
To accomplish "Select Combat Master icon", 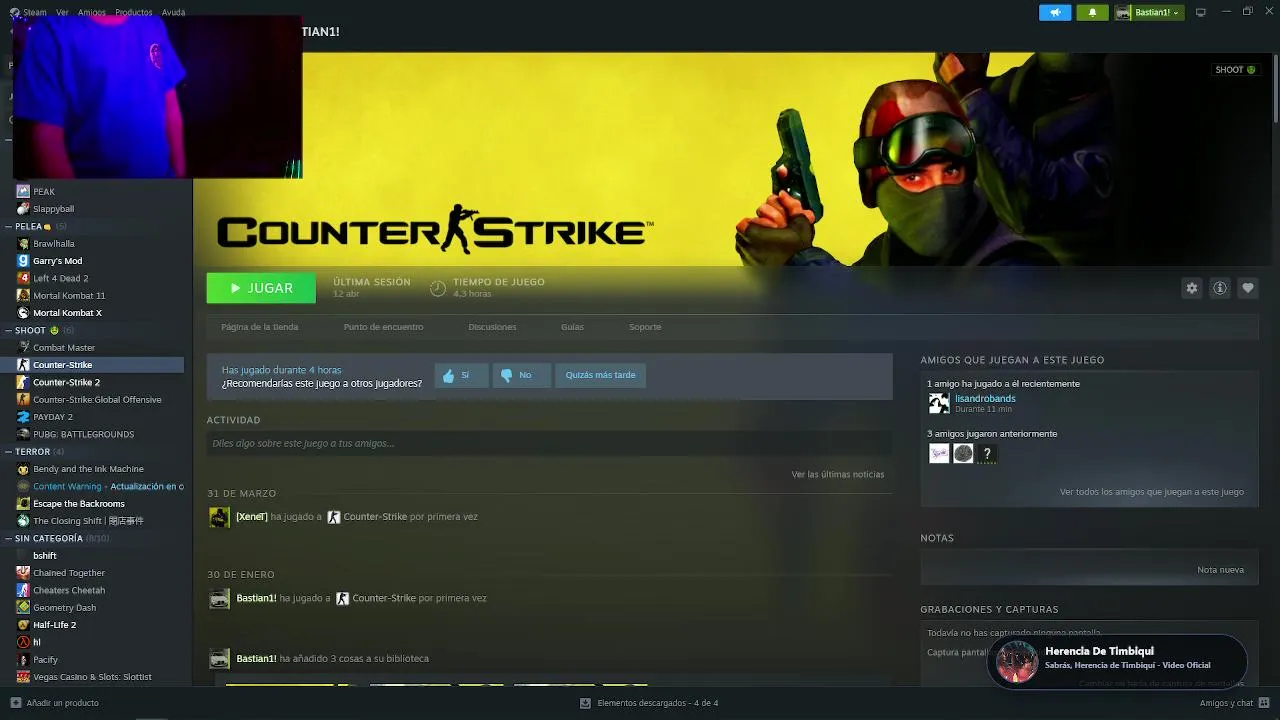I will click(x=23, y=348).
